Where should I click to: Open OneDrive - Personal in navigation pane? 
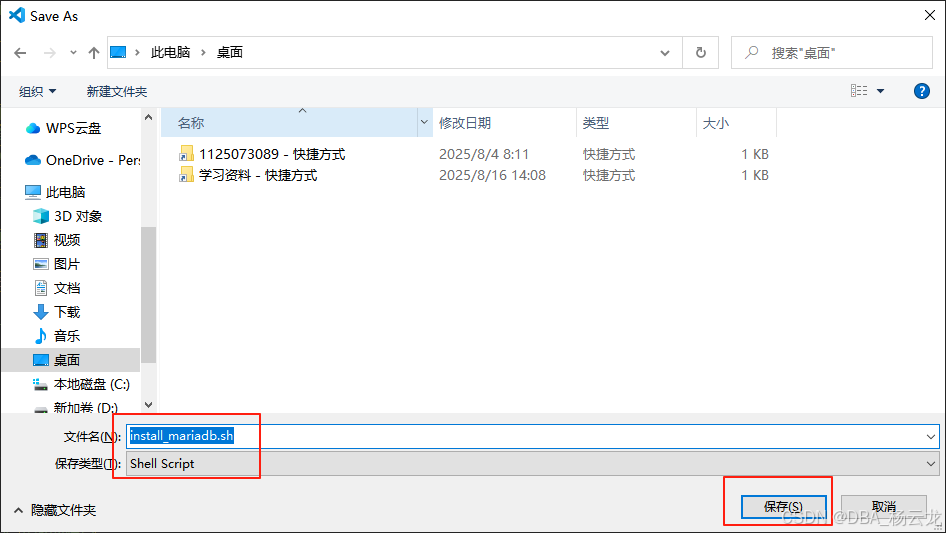83,161
